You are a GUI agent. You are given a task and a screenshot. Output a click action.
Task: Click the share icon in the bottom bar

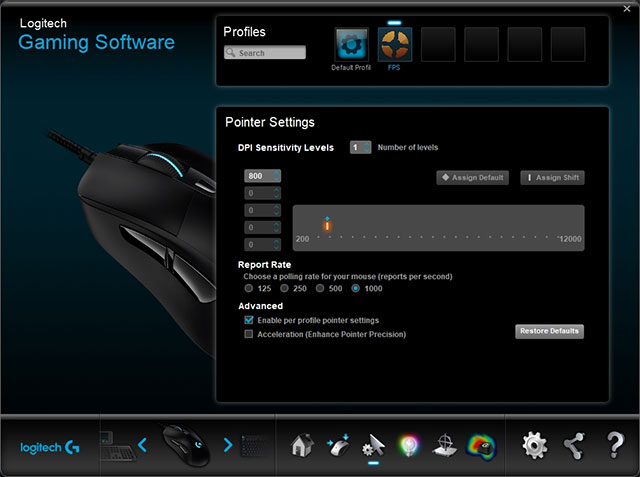pos(575,444)
